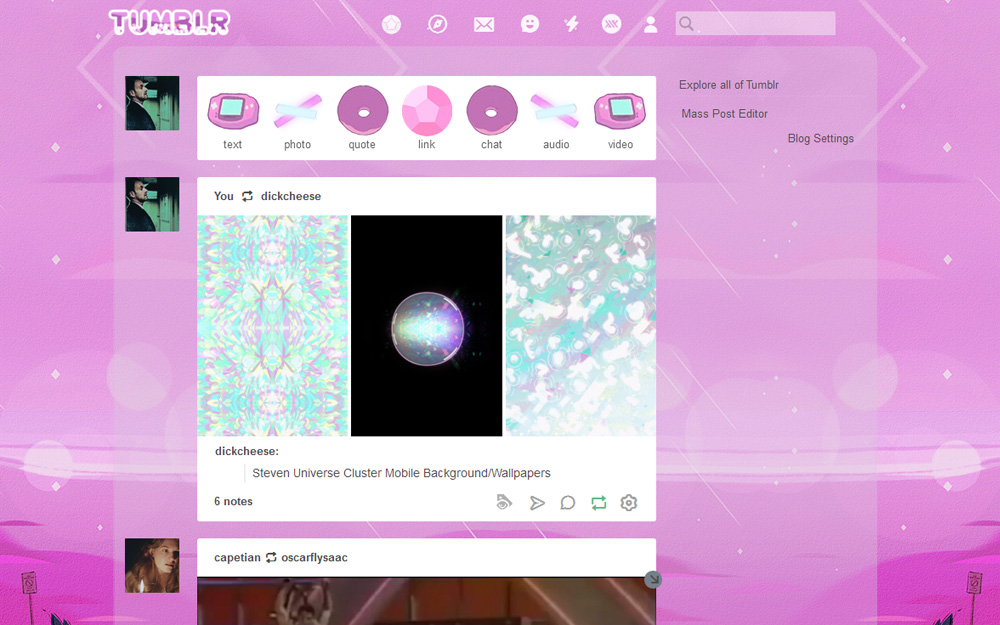Screen dimensions: 1000x625
Task: Click reblog arrows icon beside capetian
Action: pyautogui.click(x=271, y=557)
